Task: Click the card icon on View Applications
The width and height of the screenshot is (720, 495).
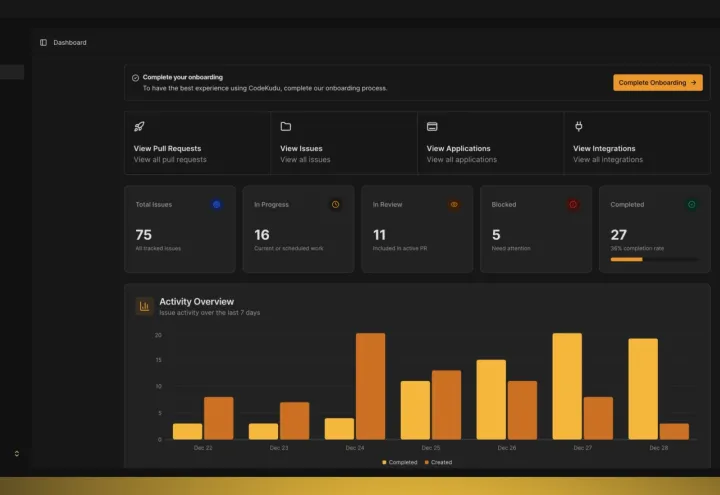Action: [432, 127]
